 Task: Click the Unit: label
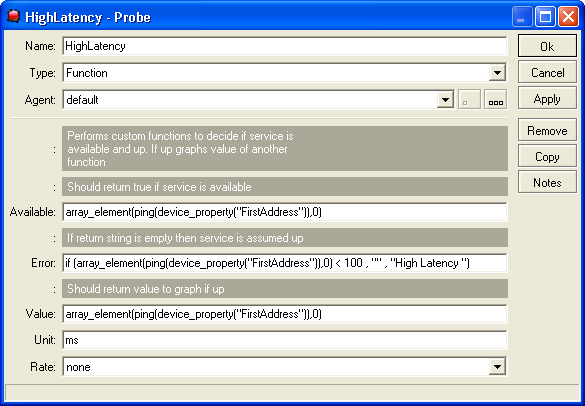(x=45, y=340)
